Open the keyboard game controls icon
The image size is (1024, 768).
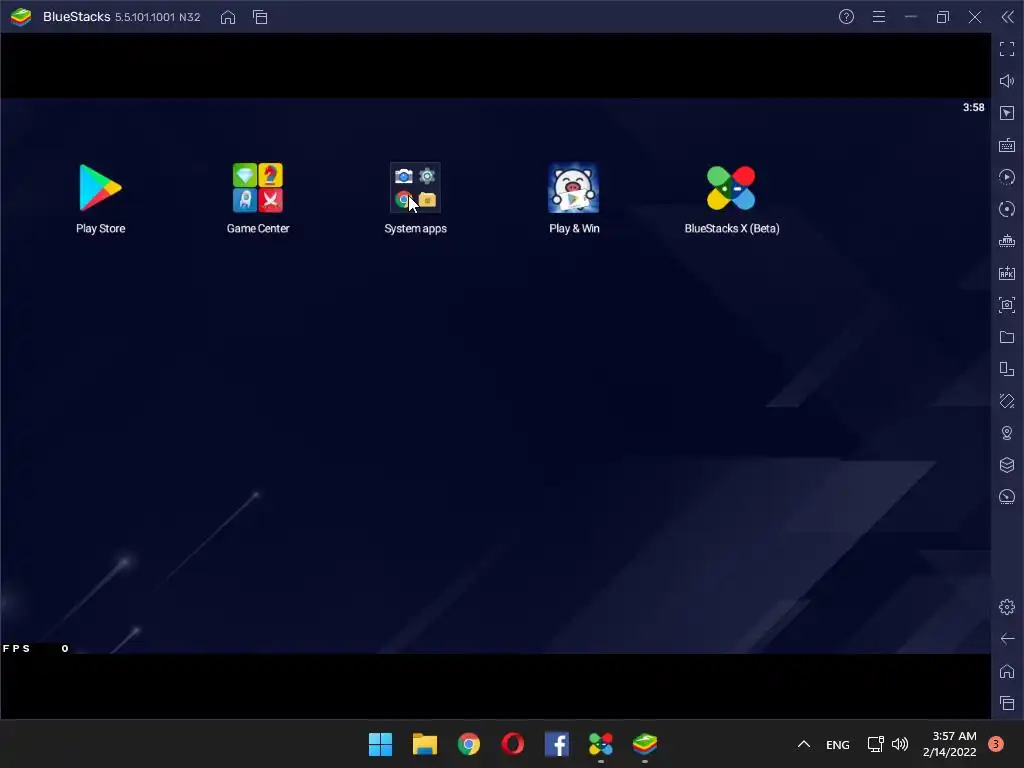1007,145
